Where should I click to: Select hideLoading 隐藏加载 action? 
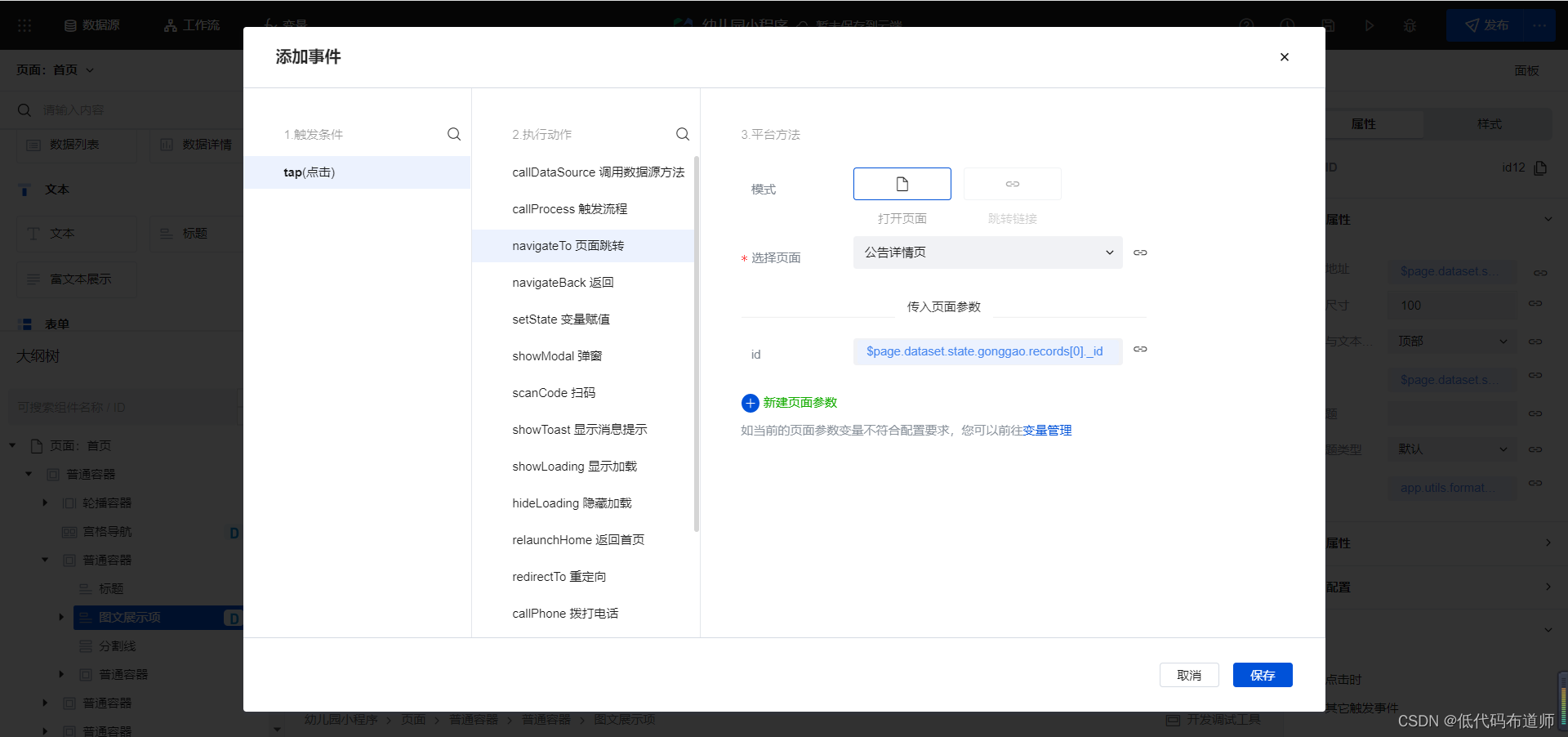[x=583, y=503]
